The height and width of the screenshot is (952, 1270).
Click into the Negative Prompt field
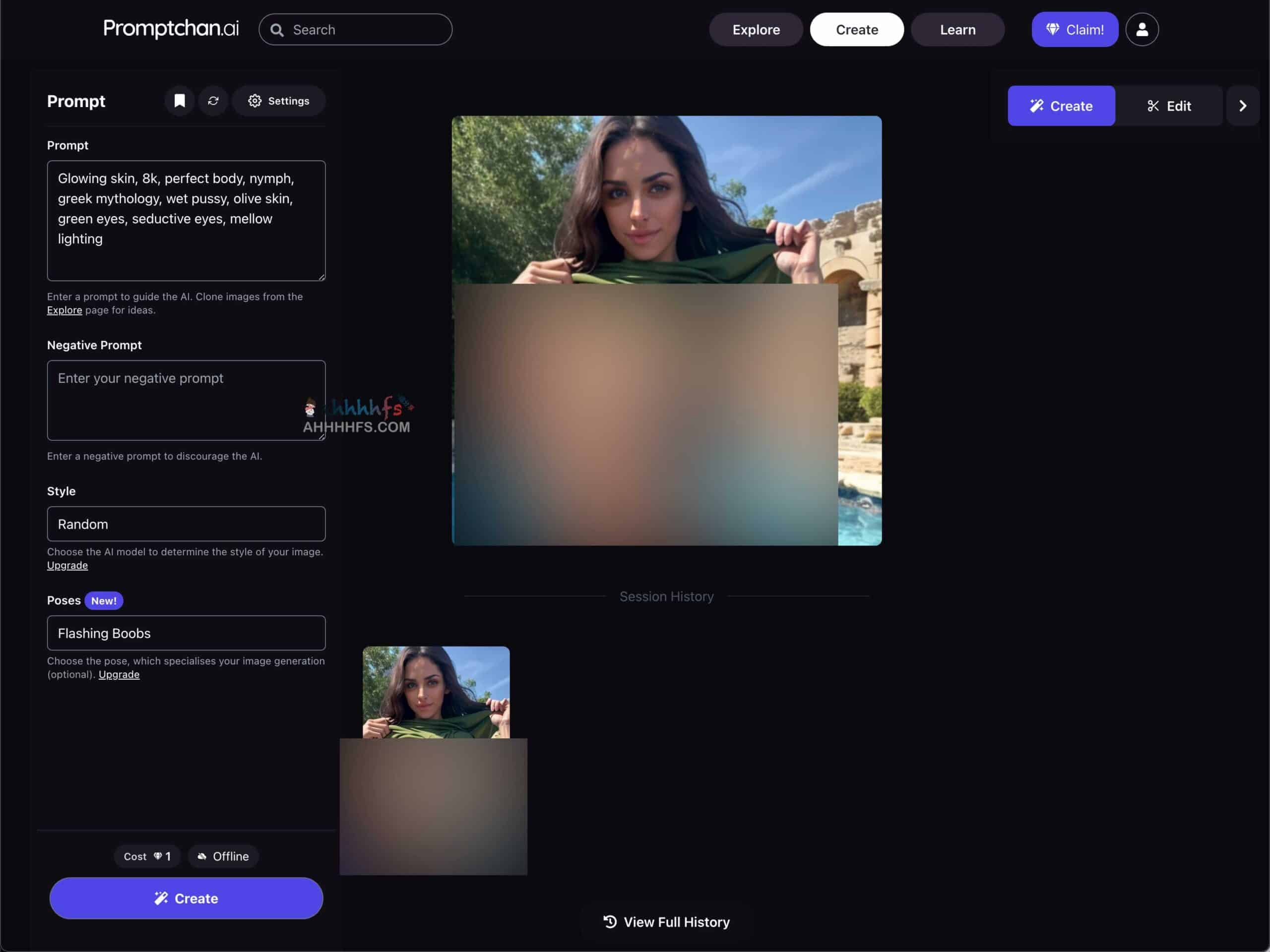click(x=186, y=400)
